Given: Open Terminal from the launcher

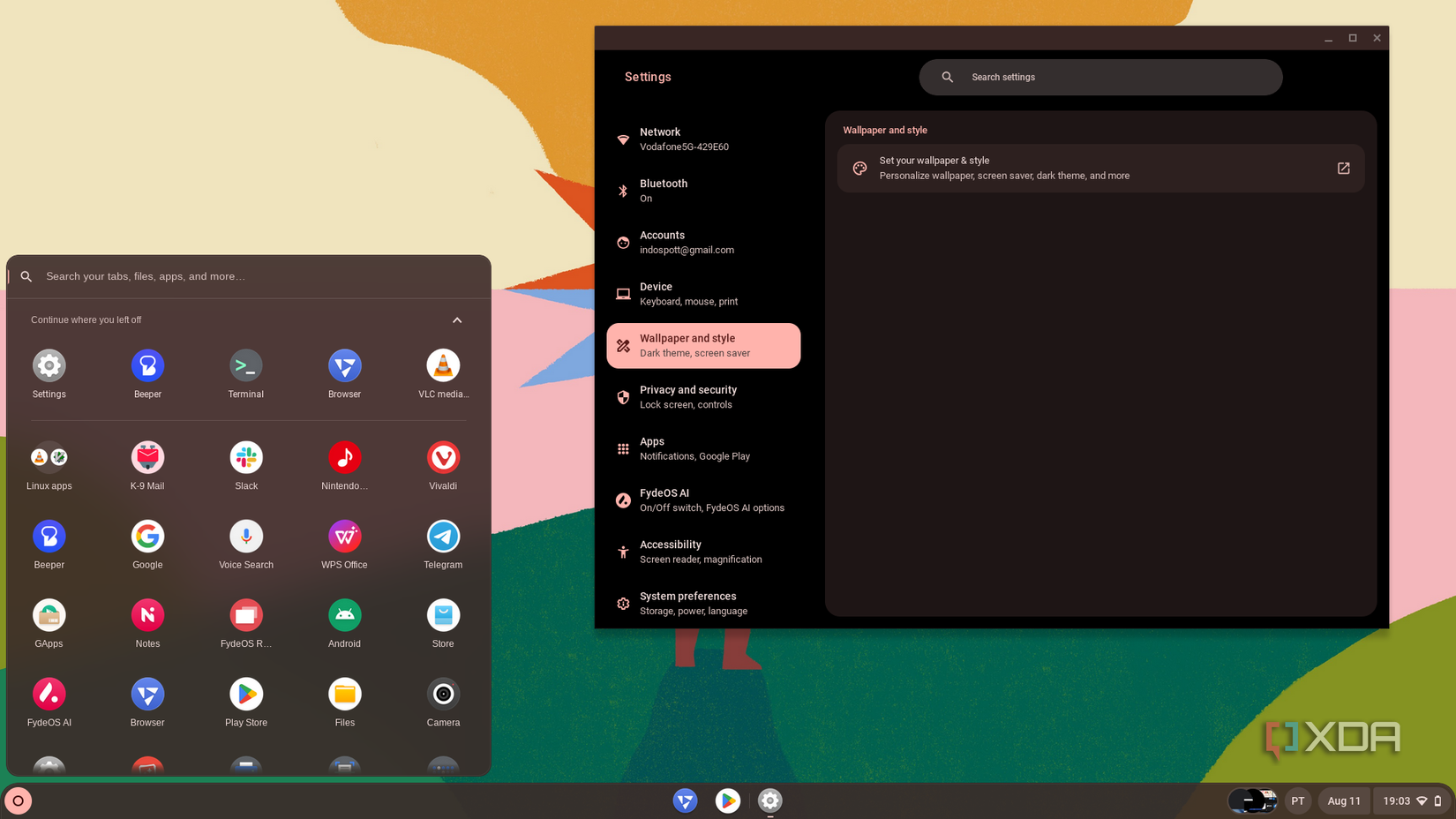Looking at the screenshot, I should pyautogui.click(x=245, y=365).
